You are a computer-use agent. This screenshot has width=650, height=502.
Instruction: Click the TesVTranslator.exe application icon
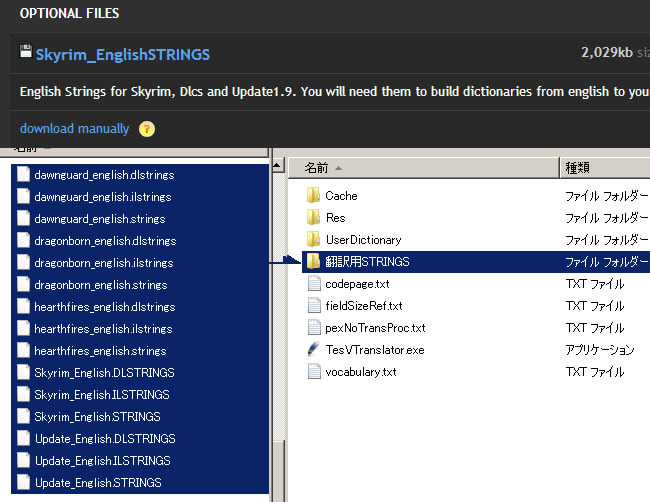314,349
